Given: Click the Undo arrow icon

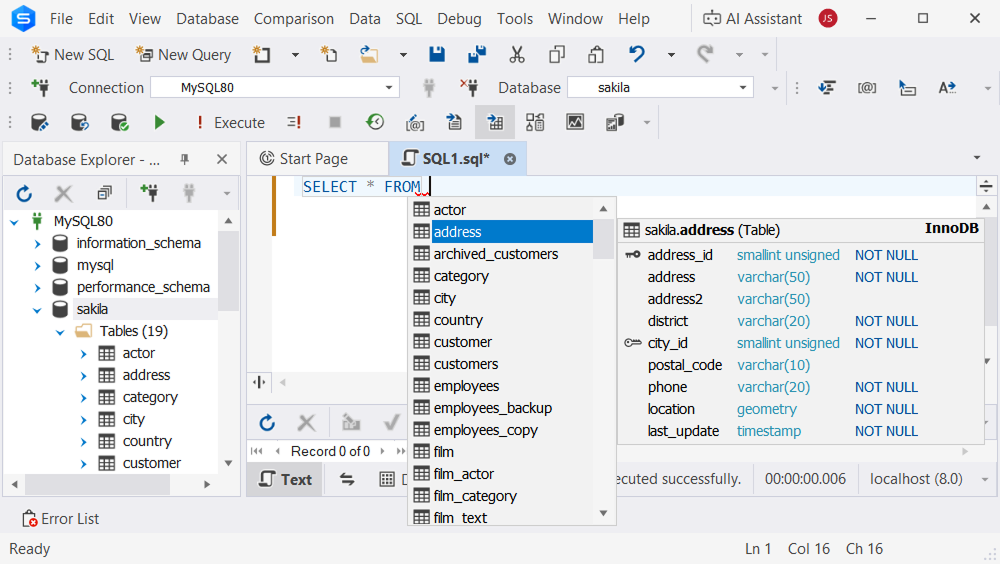Looking at the screenshot, I should point(637,54).
